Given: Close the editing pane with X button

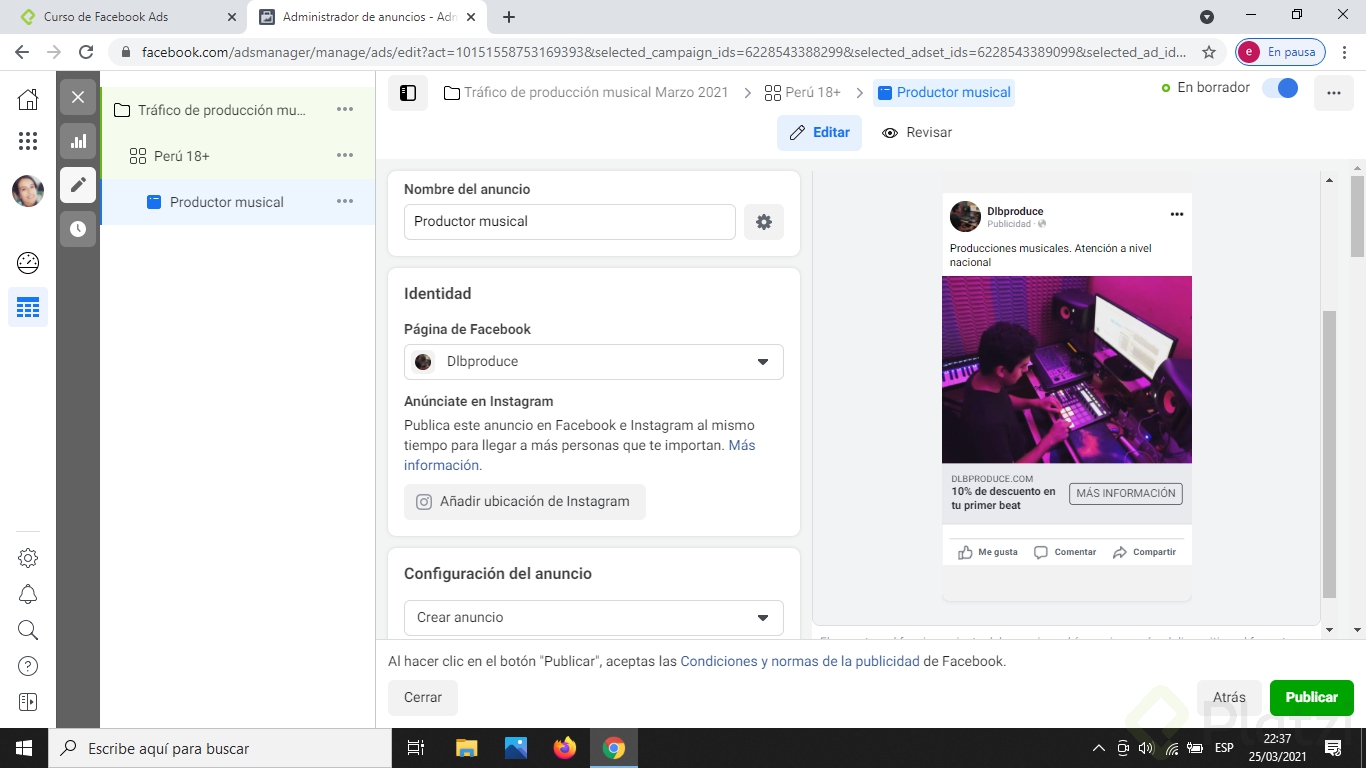Looking at the screenshot, I should [x=78, y=97].
